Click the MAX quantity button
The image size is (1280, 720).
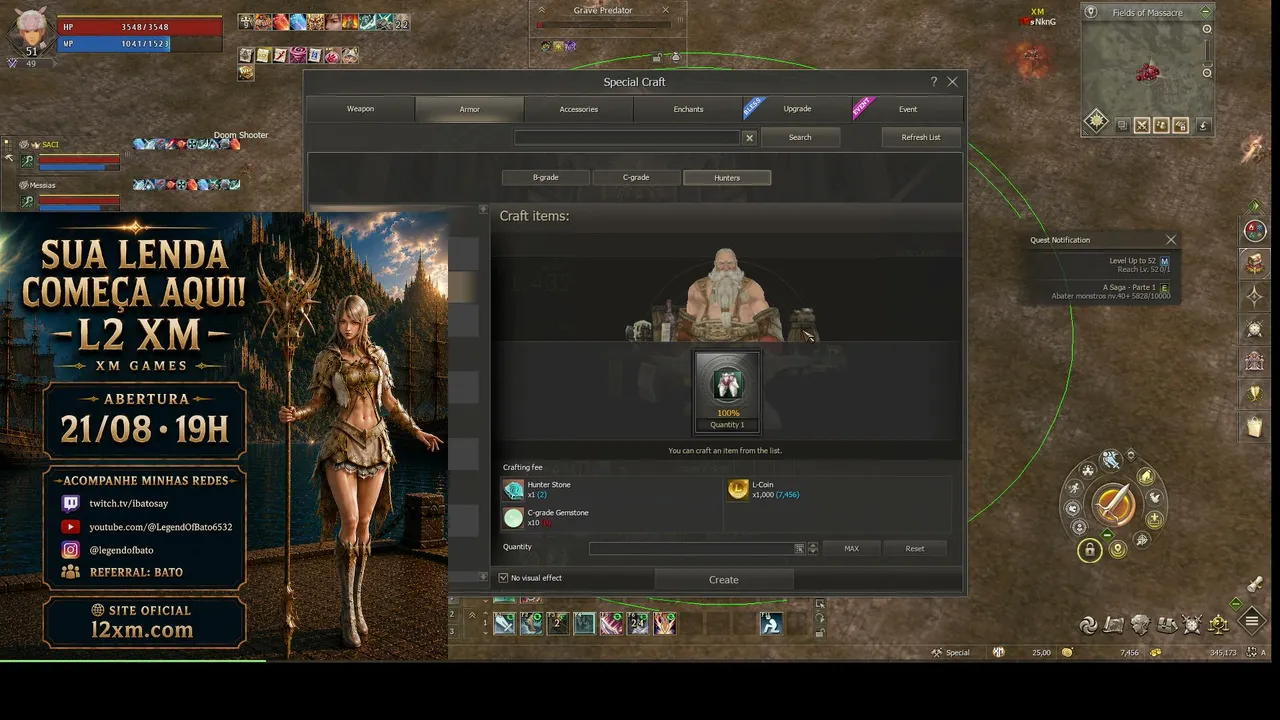(x=852, y=548)
